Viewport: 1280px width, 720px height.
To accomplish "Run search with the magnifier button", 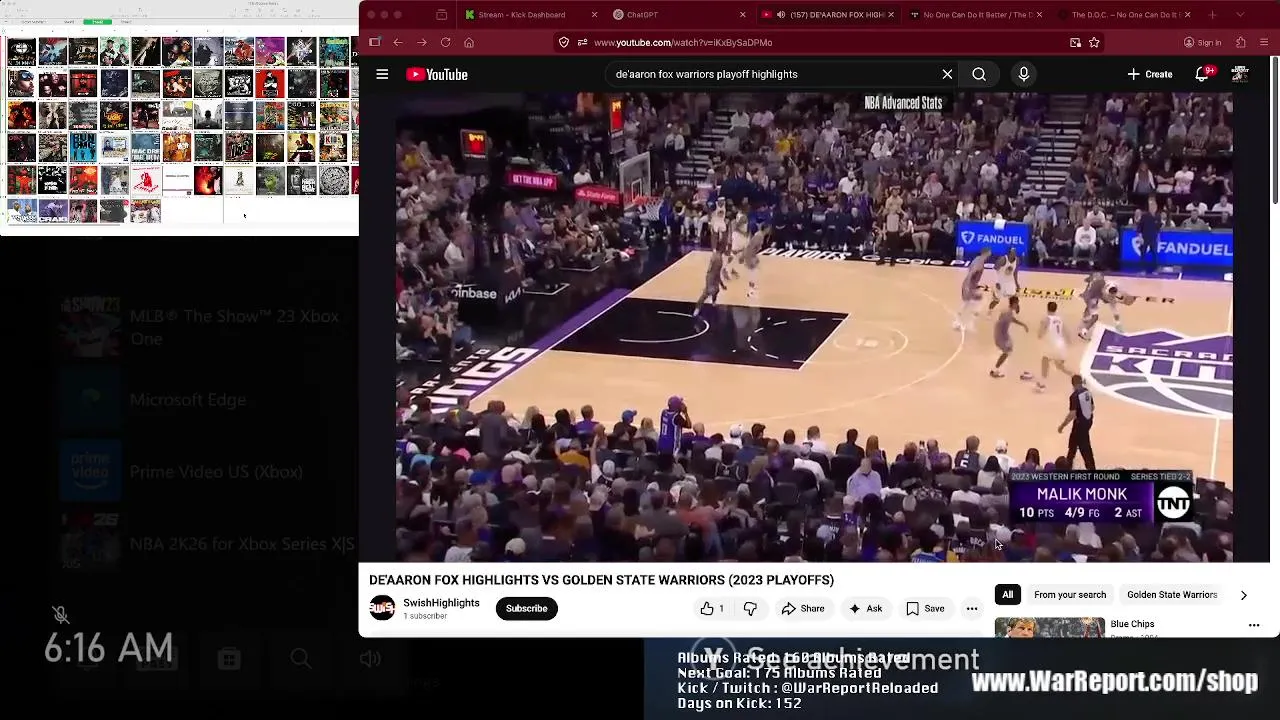I will [x=979, y=74].
